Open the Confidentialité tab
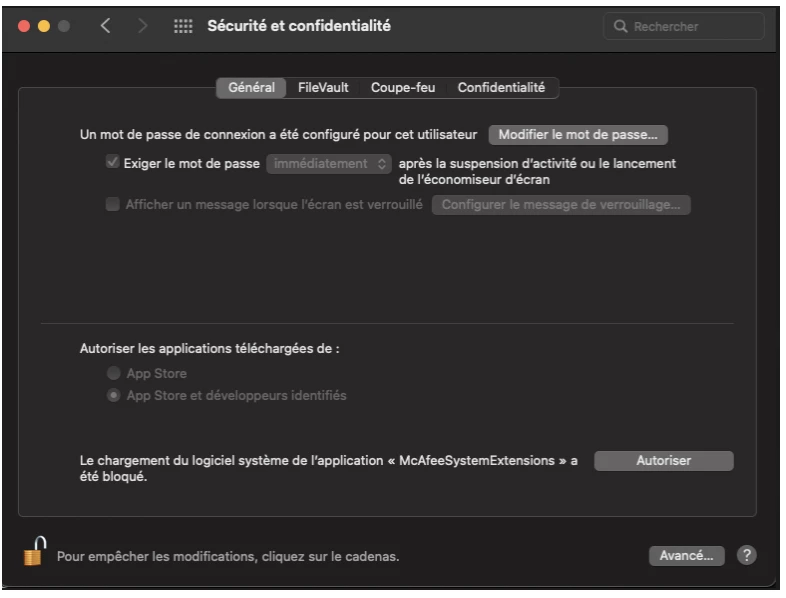 (x=501, y=88)
